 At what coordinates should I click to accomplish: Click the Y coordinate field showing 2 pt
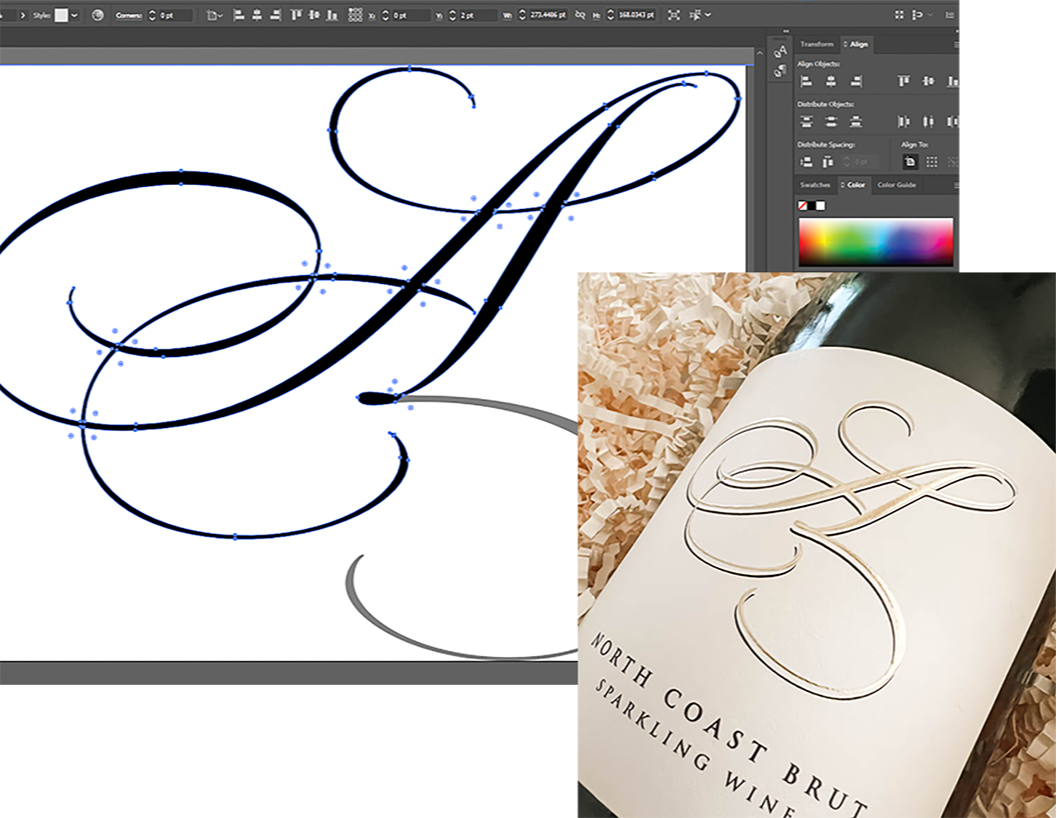click(477, 15)
